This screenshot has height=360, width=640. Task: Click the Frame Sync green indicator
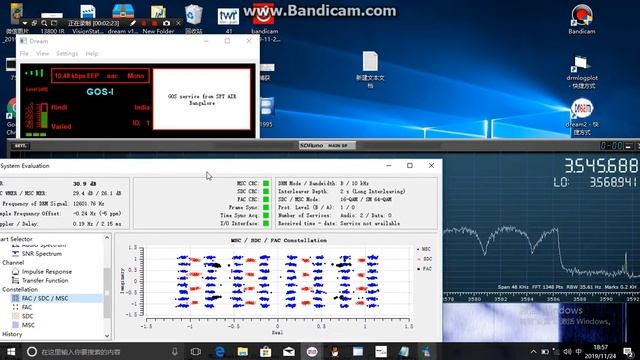[x=266, y=207]
